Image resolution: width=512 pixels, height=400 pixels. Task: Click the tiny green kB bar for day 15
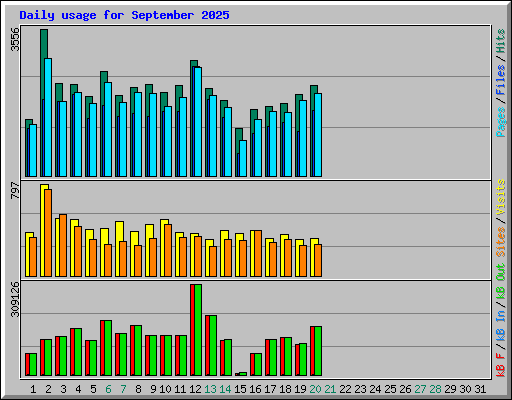(243, 374)
